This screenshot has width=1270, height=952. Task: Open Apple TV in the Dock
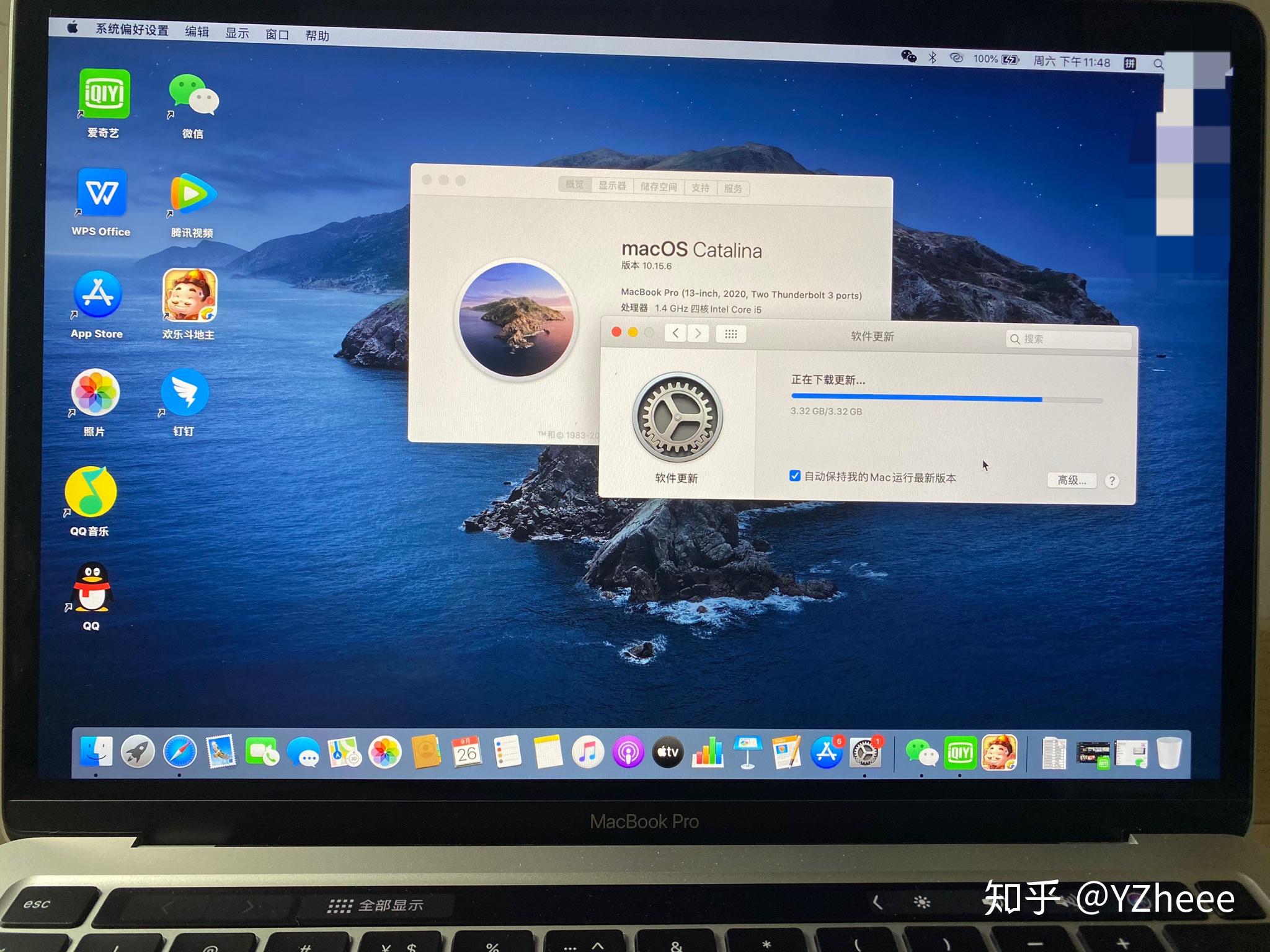click(668, 752)
